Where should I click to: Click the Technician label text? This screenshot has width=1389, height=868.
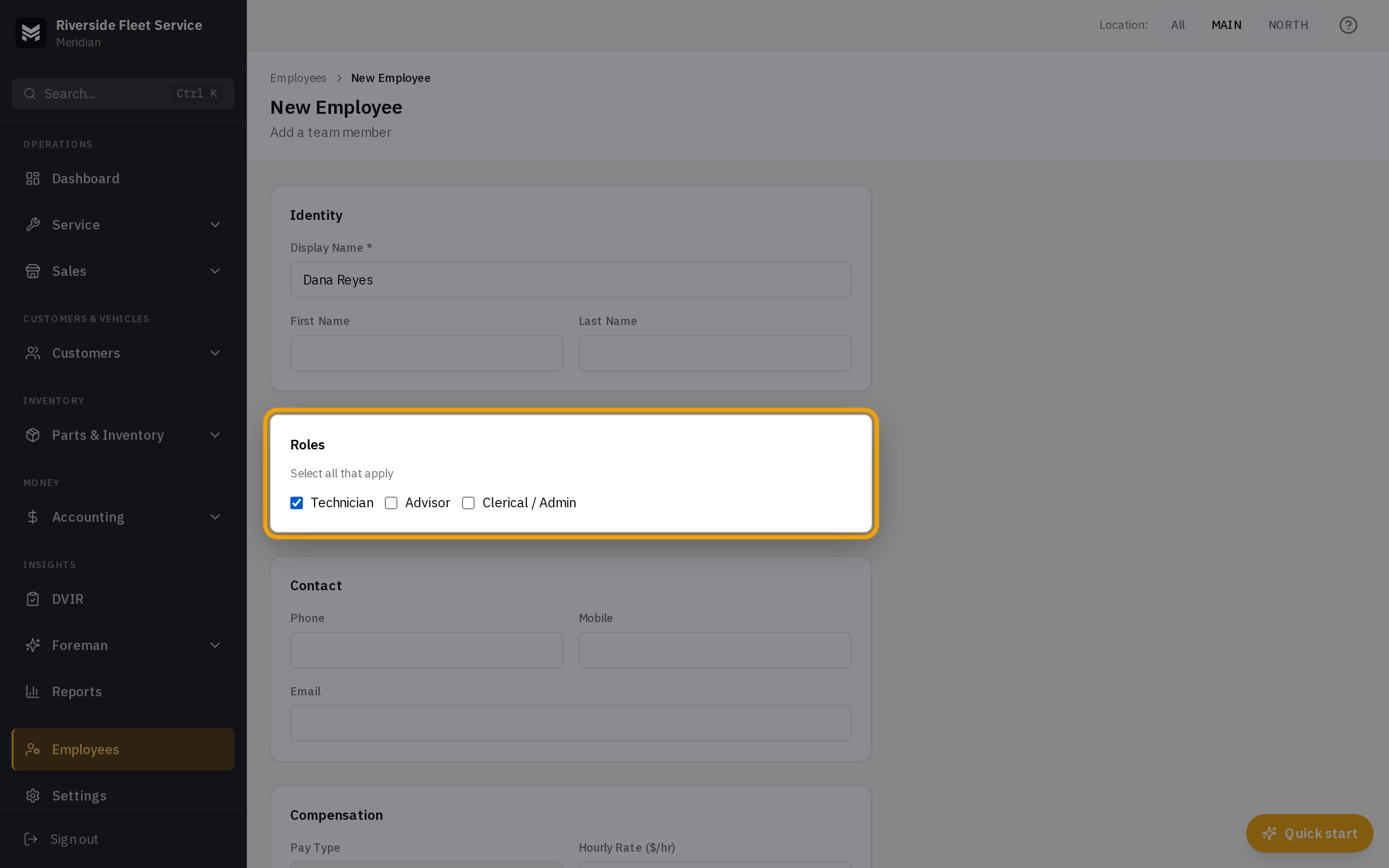coord(342,503)
